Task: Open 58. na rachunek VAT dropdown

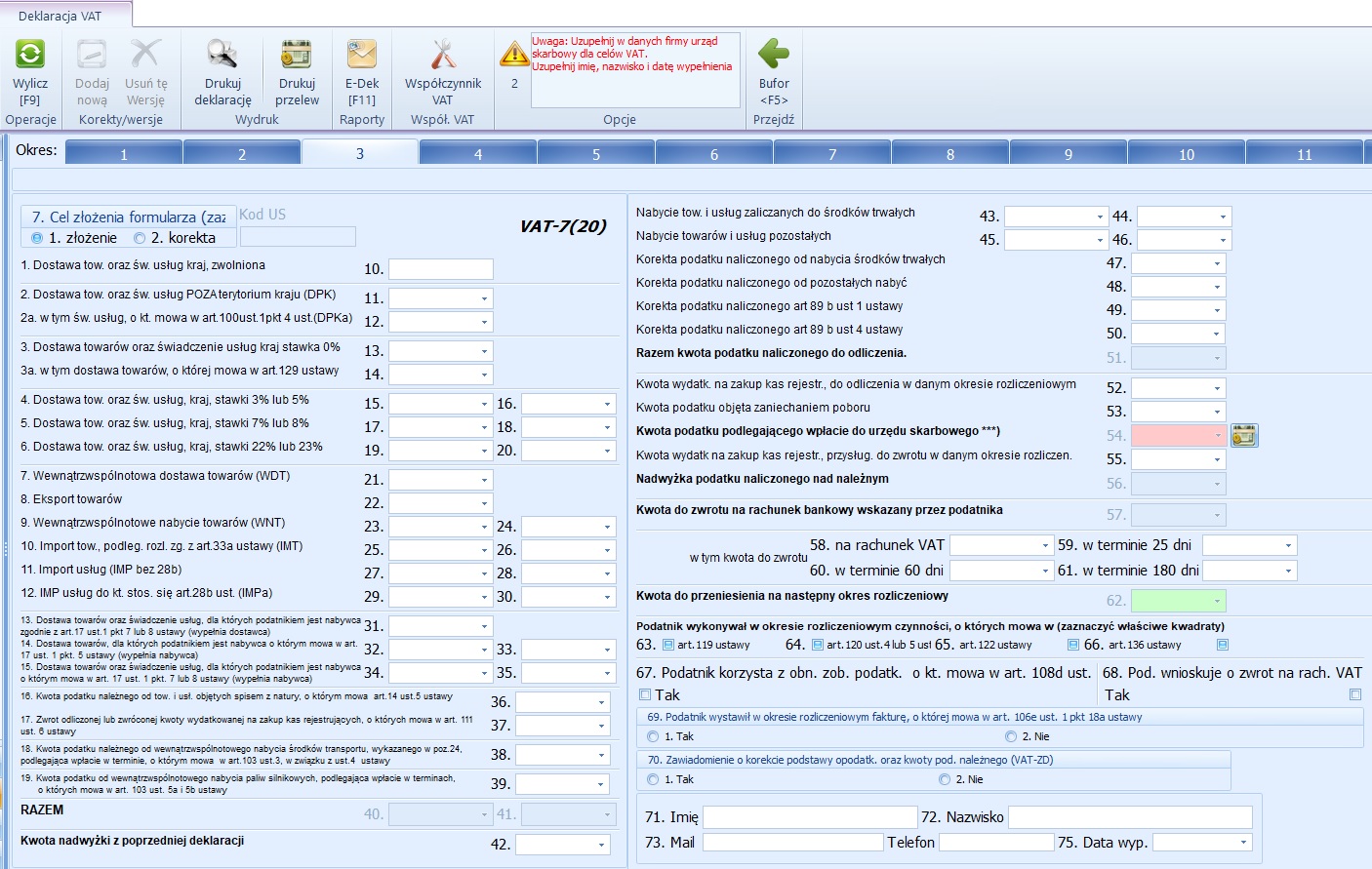Action: click(x=1045, y=545)
